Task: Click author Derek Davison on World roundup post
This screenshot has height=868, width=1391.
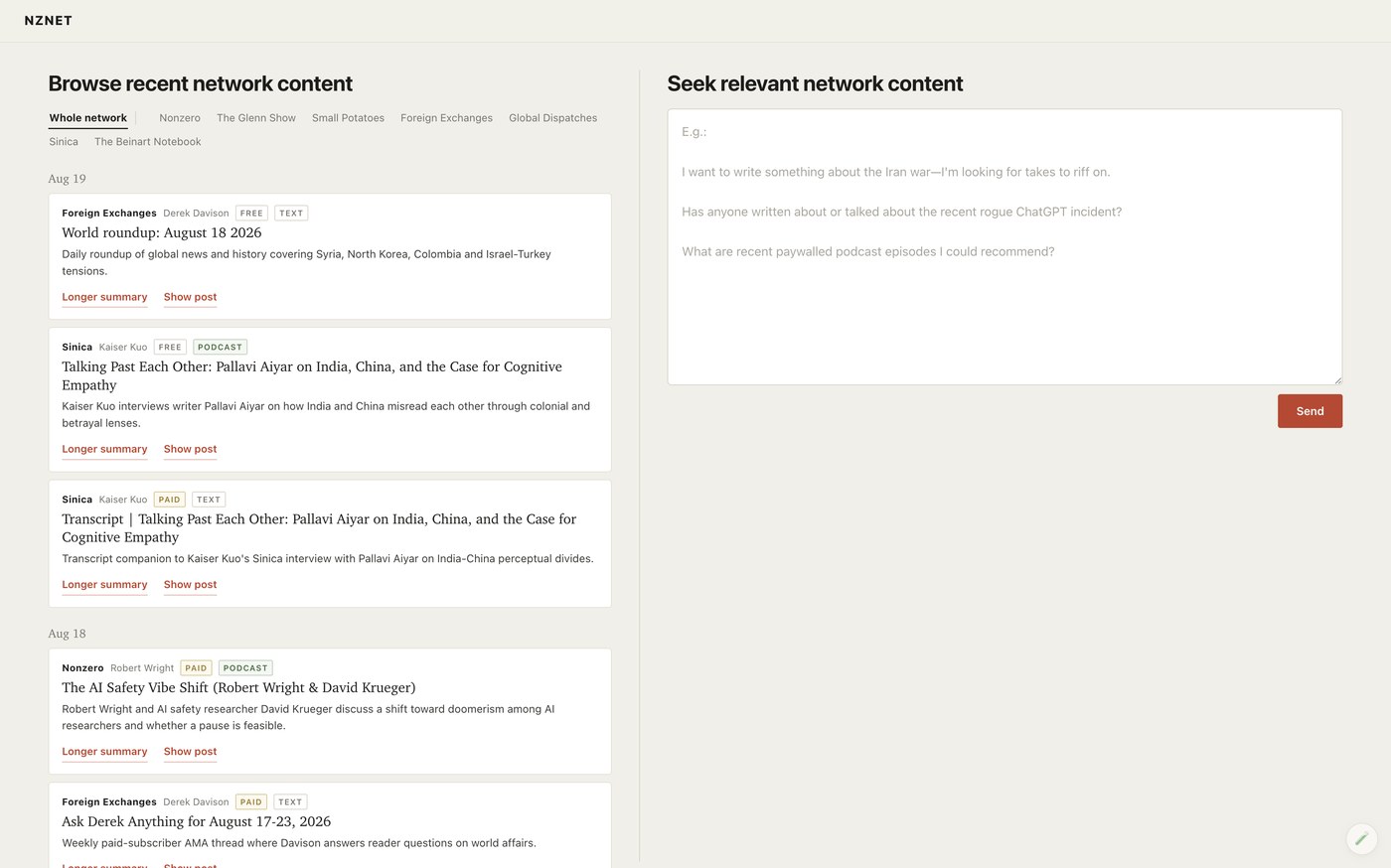Action: tap(196, 214)
